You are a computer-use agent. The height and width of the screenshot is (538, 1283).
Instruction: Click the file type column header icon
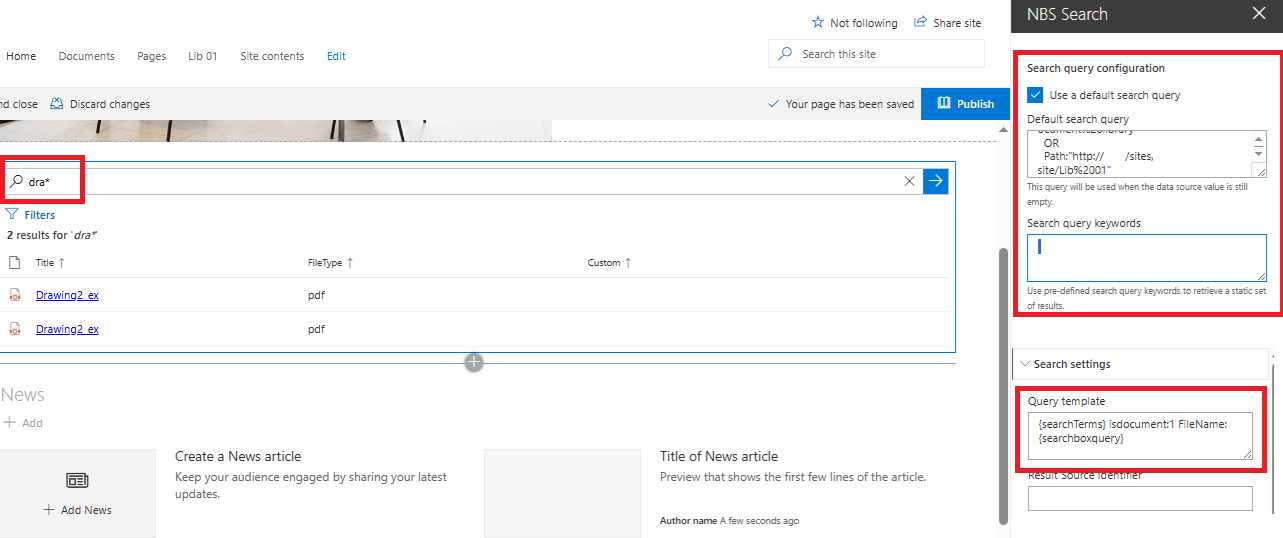14,263
